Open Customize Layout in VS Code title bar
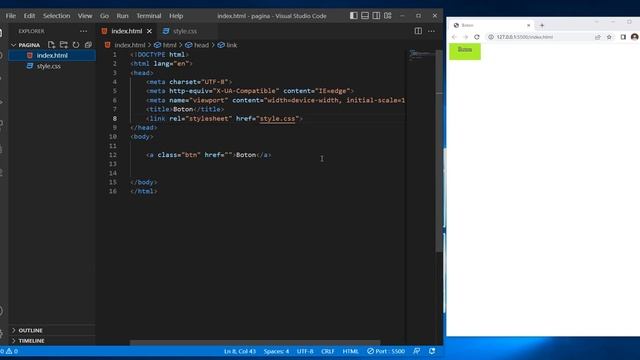The height and width of the screenshot is (360, 640). [x=388, y=16]
